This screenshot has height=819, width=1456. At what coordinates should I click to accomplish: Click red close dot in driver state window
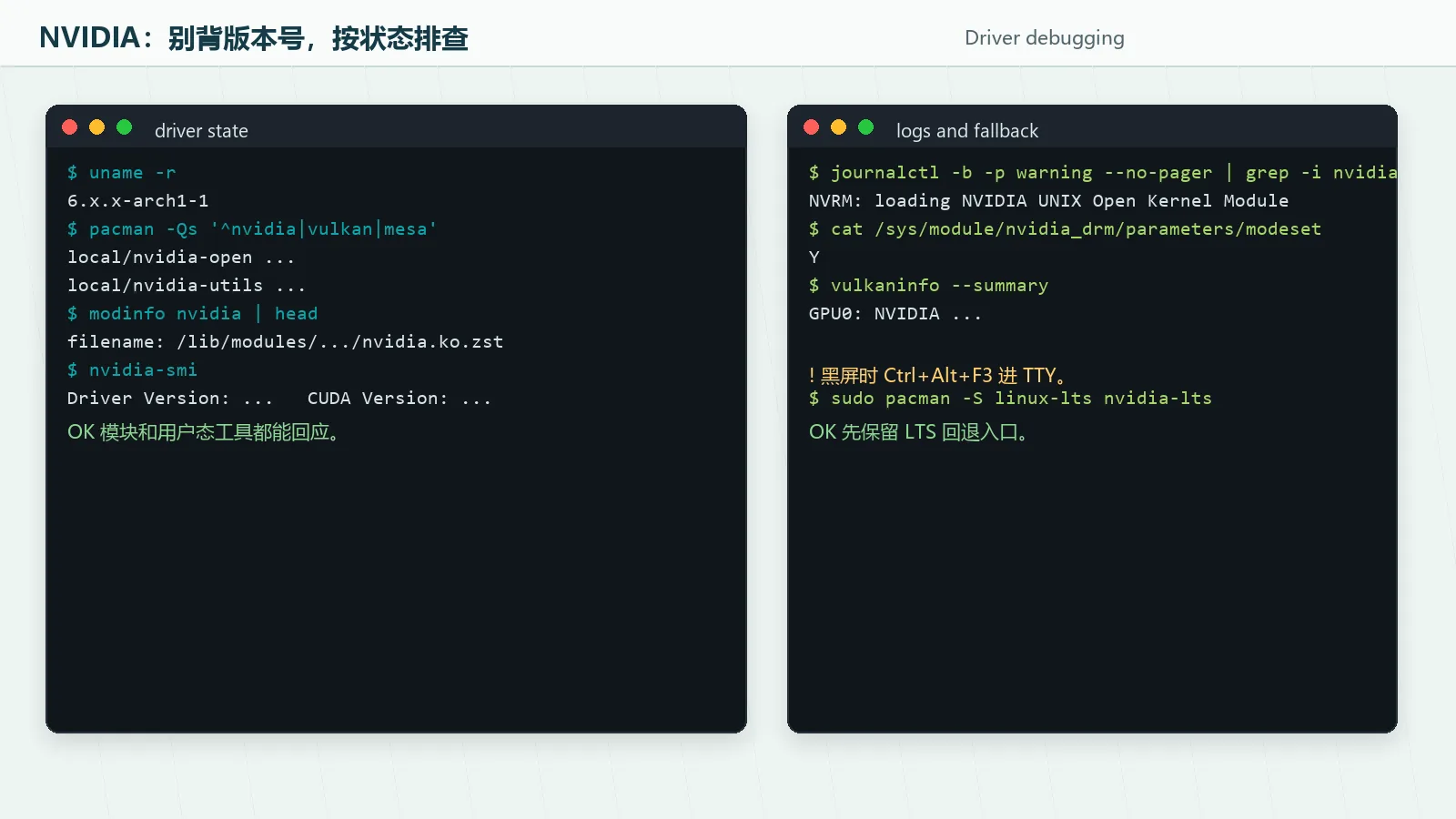pyautogui.click(x=70, y=127)
